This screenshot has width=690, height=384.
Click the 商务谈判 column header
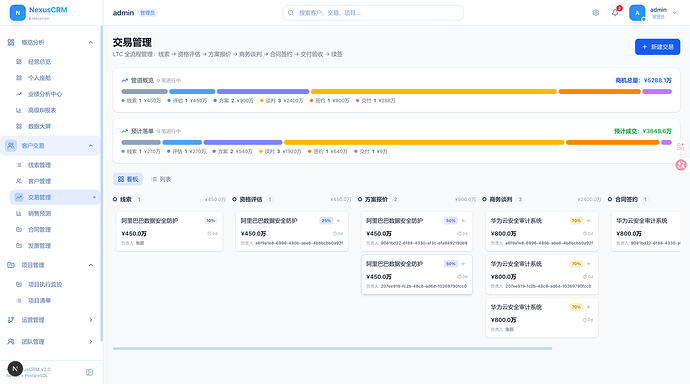point(501,199)
